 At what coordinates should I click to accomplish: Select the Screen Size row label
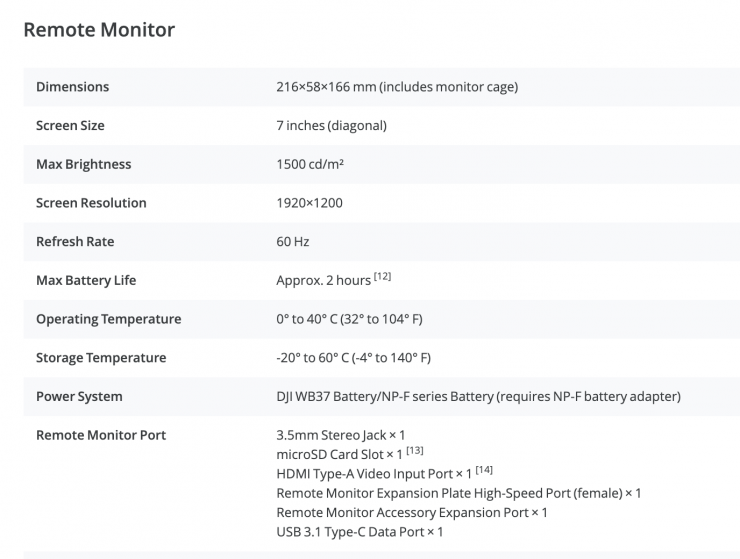[x=70, y=126]
